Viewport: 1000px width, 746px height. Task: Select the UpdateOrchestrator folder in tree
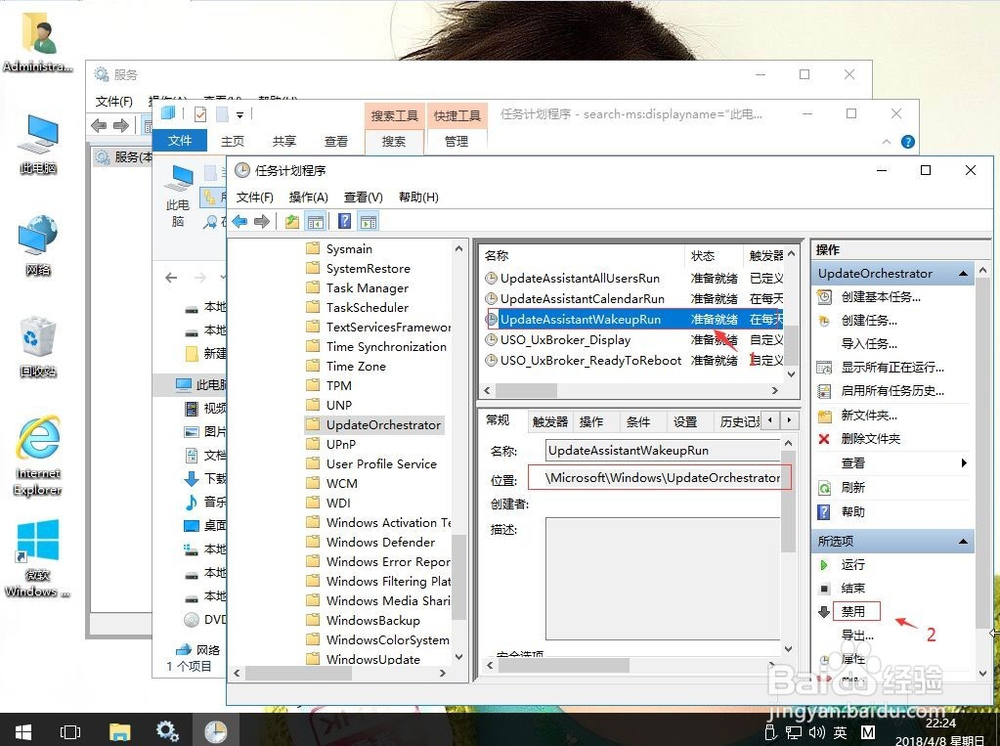383,425
